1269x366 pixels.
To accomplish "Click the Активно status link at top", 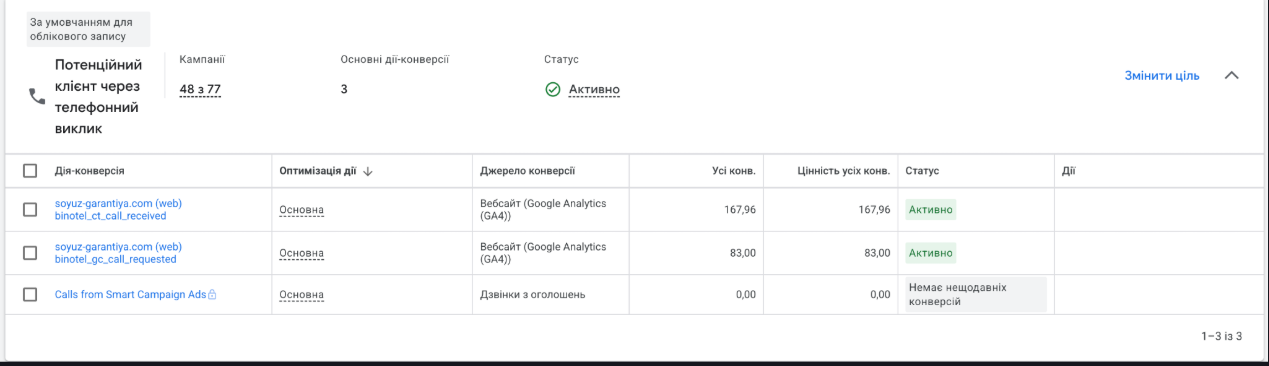I will point(594,90).
